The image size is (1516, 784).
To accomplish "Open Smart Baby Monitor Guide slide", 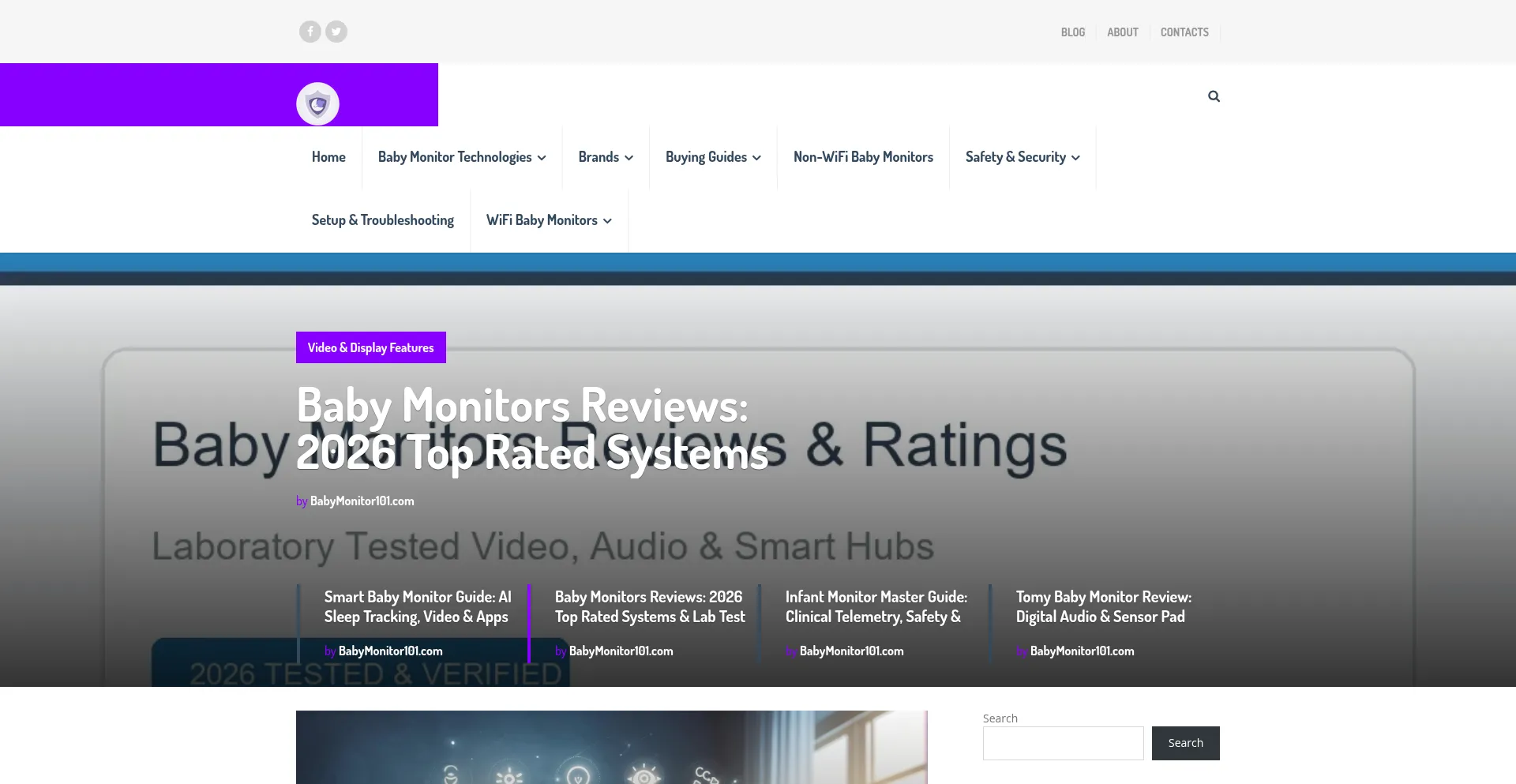I will coord(418,607).
